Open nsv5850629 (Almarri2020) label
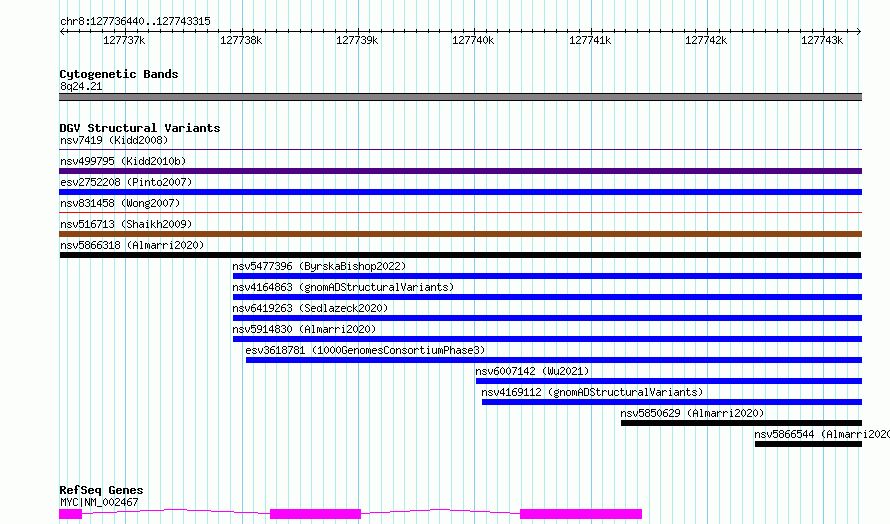The height and width of the screenshot is (524, 890). click(x=692, y=413)
